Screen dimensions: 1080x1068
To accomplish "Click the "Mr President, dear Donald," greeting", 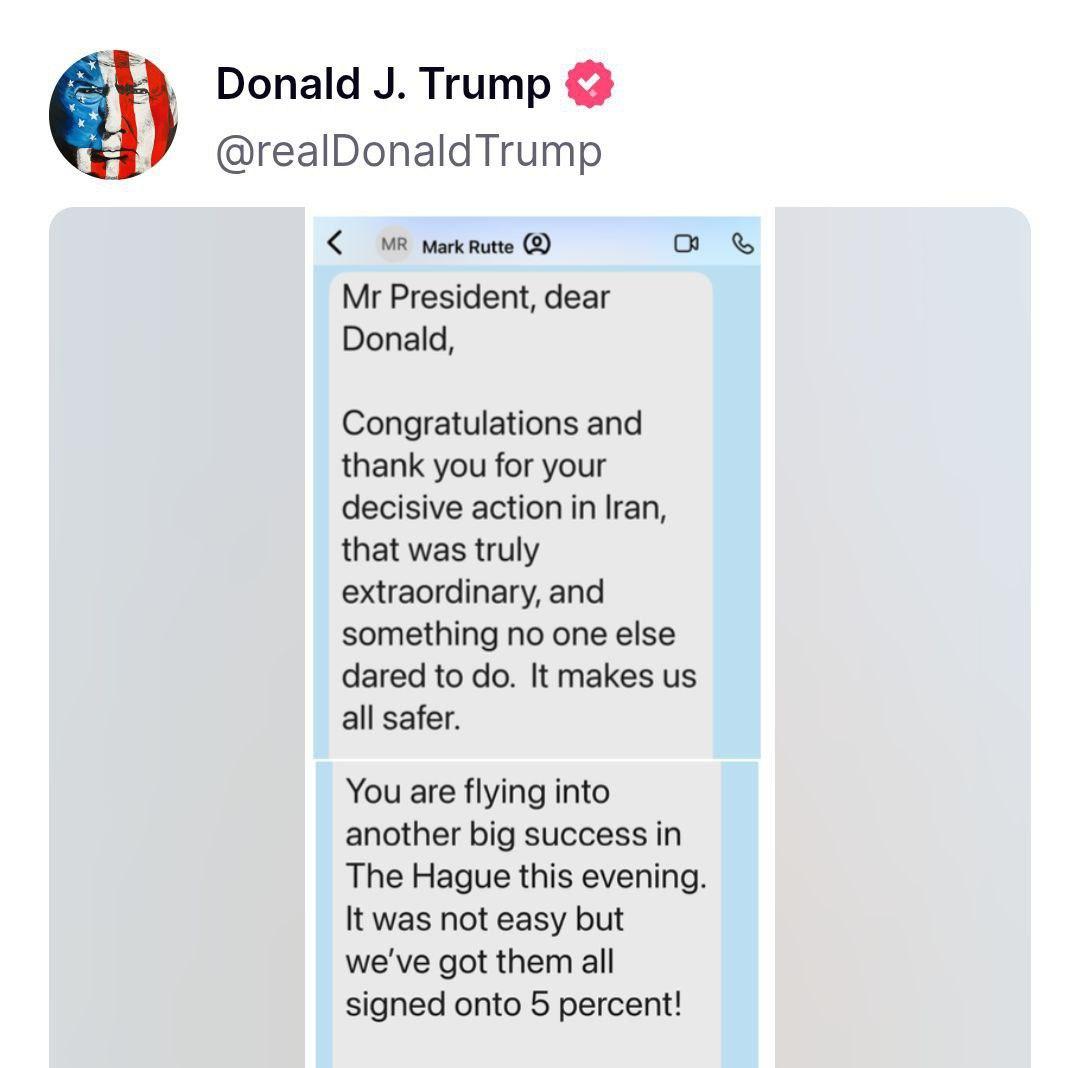I will [475, 317].
